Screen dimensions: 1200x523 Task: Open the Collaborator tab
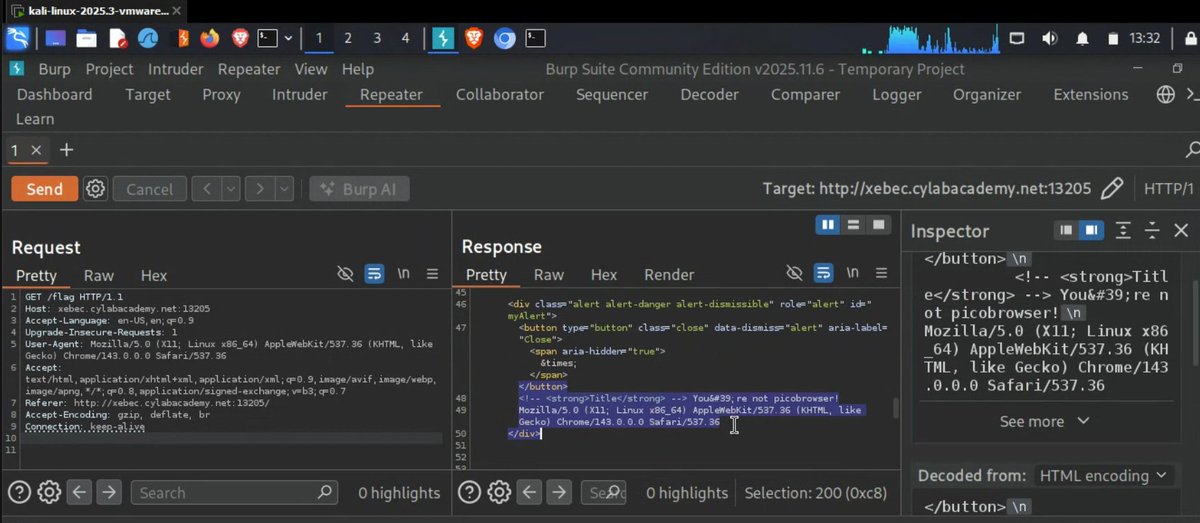(500, 94)
